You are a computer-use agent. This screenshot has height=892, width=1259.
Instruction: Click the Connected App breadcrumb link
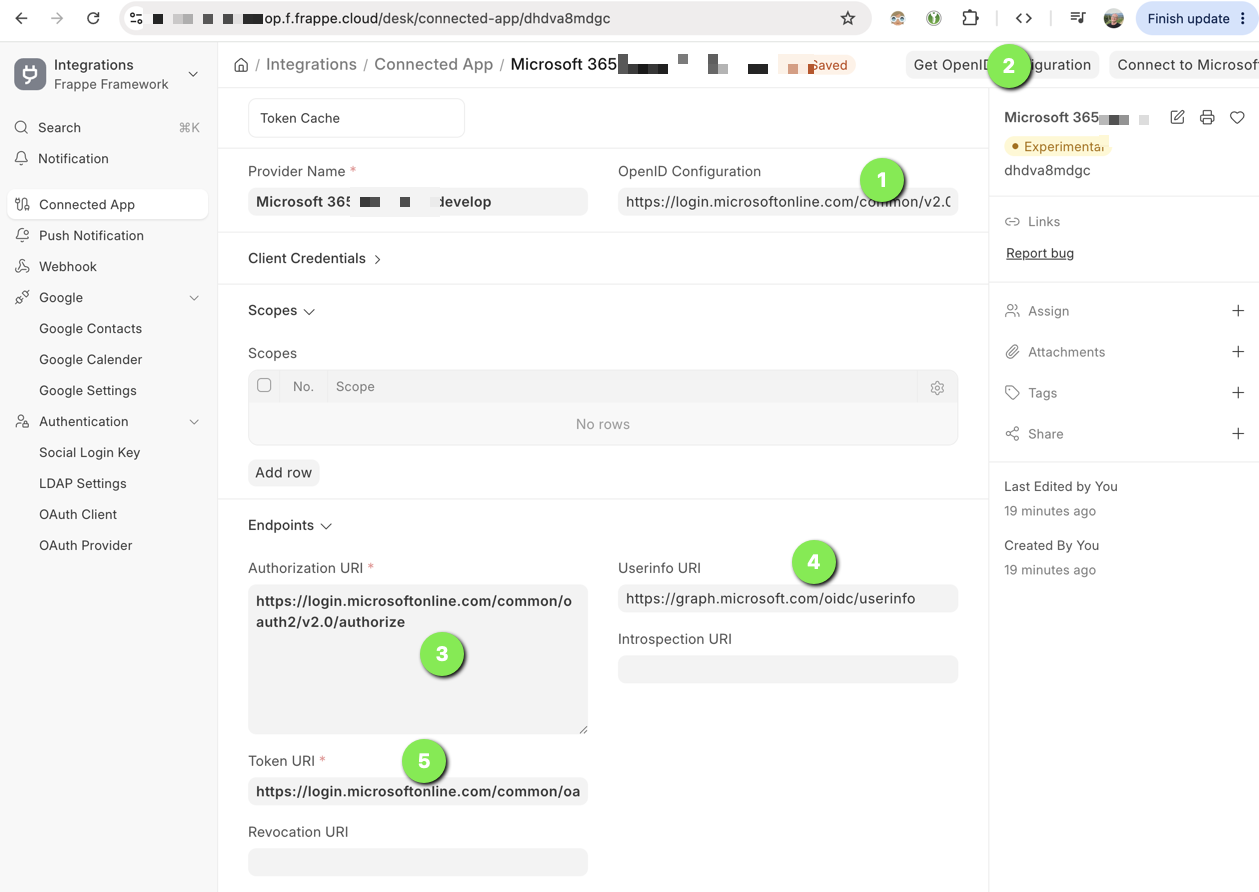click(434, 64)
